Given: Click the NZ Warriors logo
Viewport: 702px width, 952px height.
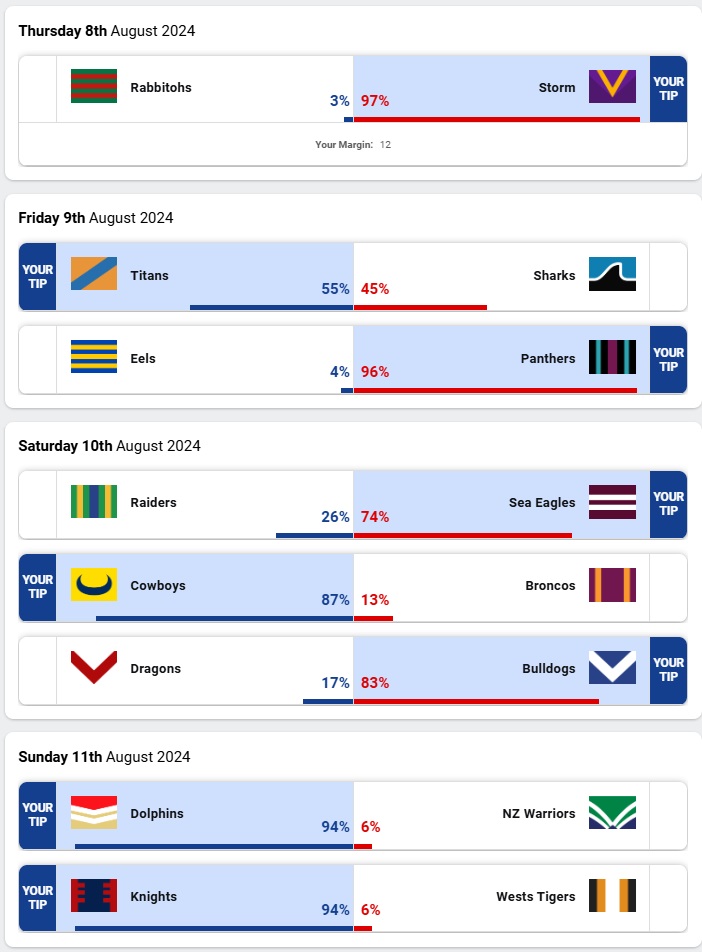Looking at the screenshot, I should (612, 812).
